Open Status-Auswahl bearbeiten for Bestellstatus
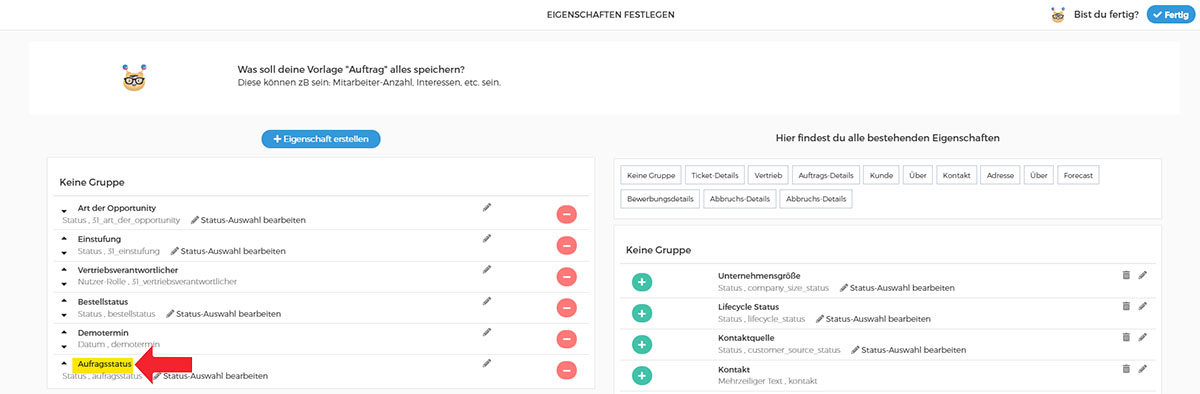 click(223, 313)
